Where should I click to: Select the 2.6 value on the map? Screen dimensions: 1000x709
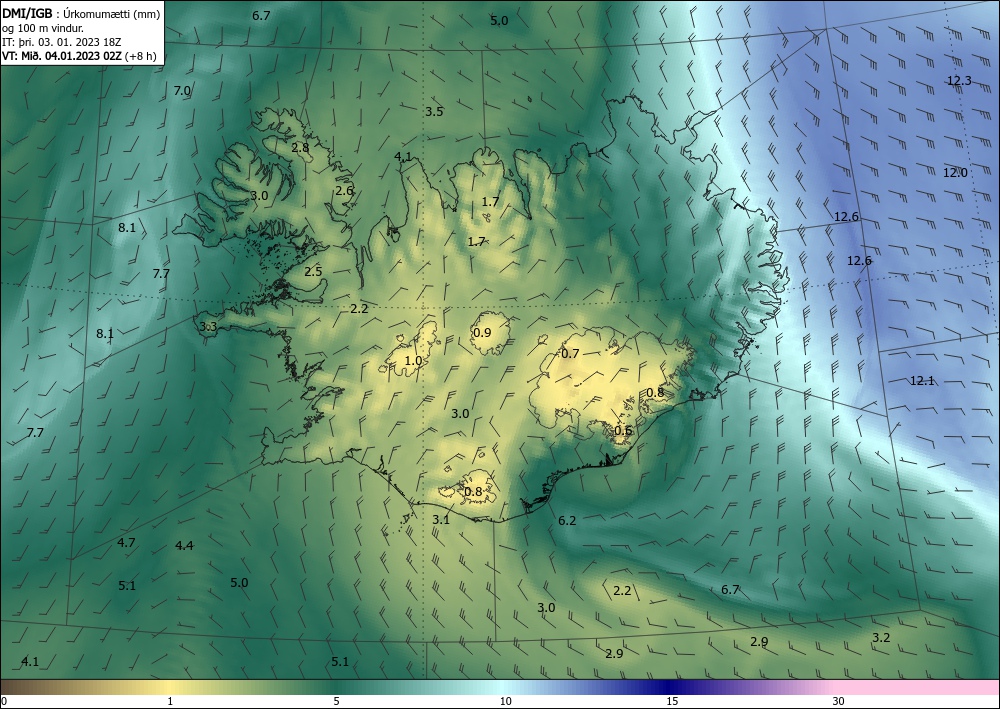pyautogui.click(x=344, y=191)
